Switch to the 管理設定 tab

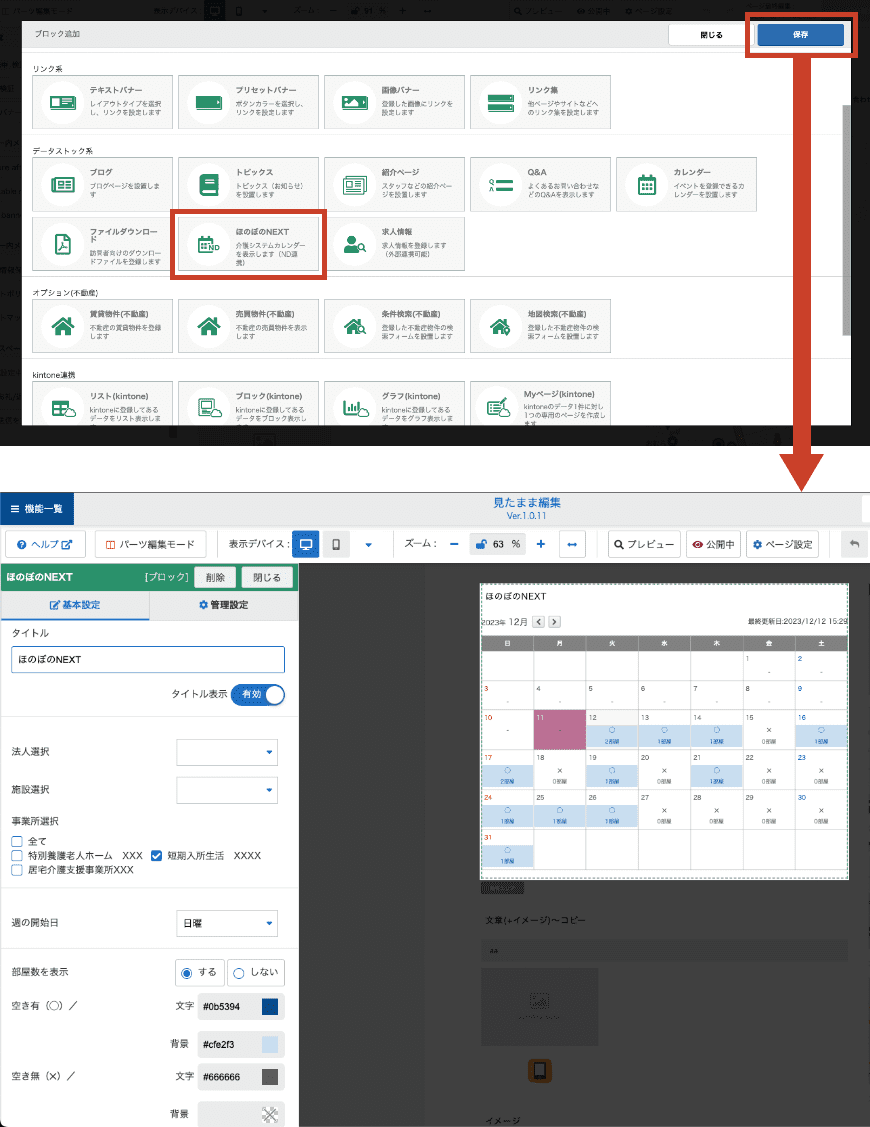pos(223,605)
